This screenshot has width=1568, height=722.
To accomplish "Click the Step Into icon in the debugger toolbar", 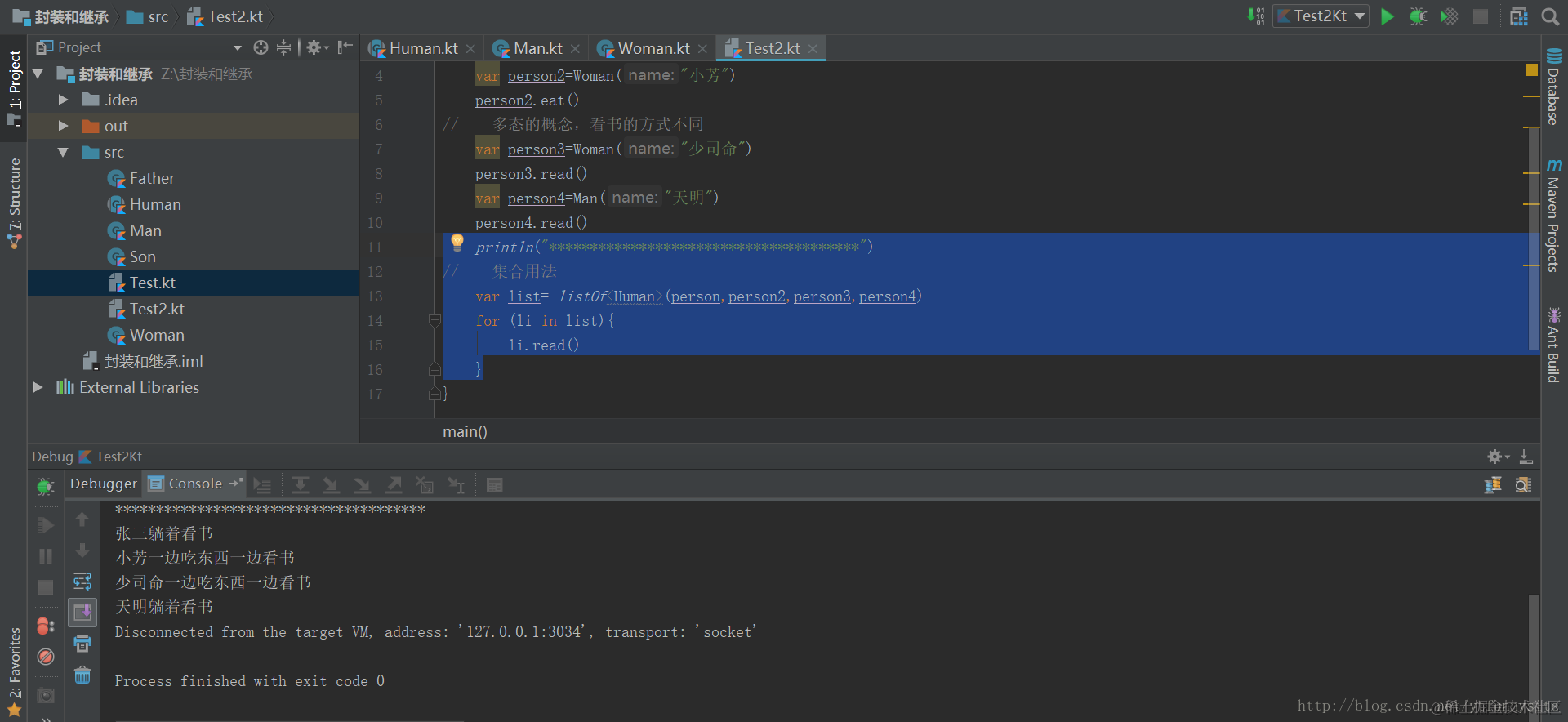I will click(x=331, y=486).
